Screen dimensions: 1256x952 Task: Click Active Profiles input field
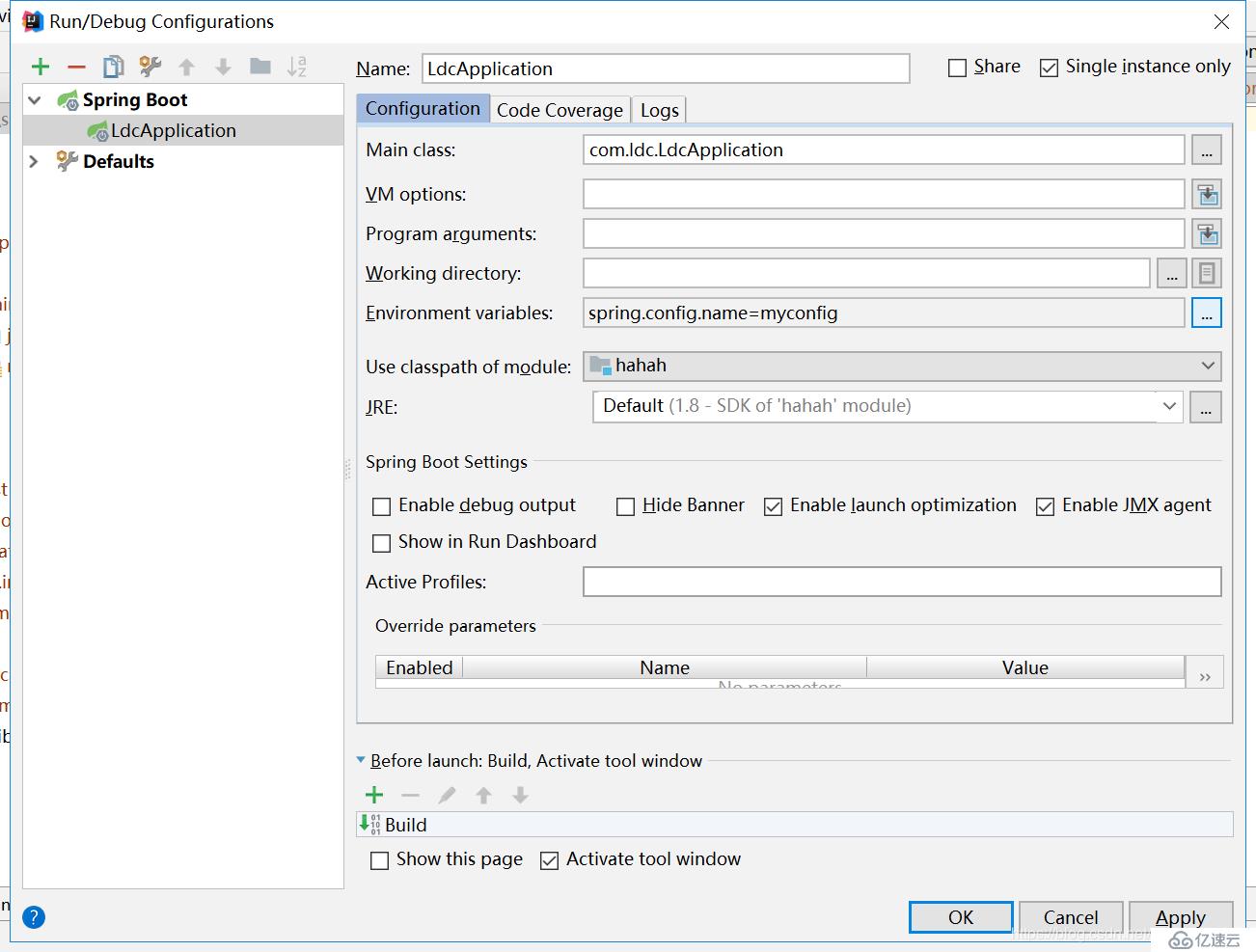tap(902, 582)
